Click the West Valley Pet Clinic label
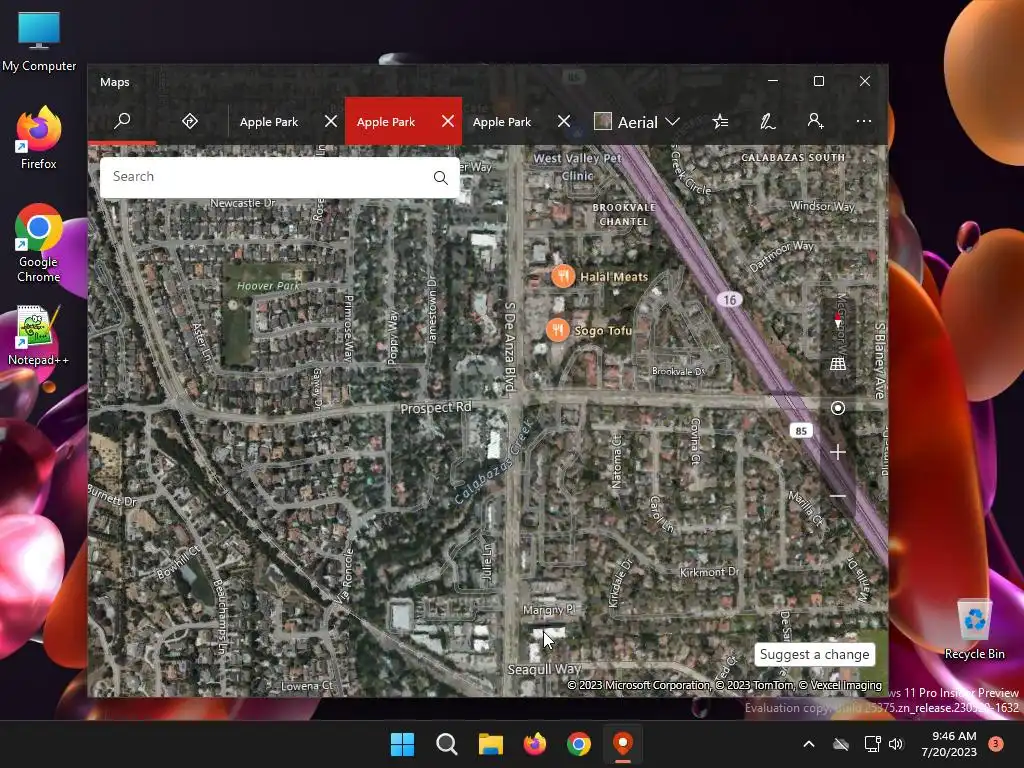The image size is (1024, 768). 577,167
